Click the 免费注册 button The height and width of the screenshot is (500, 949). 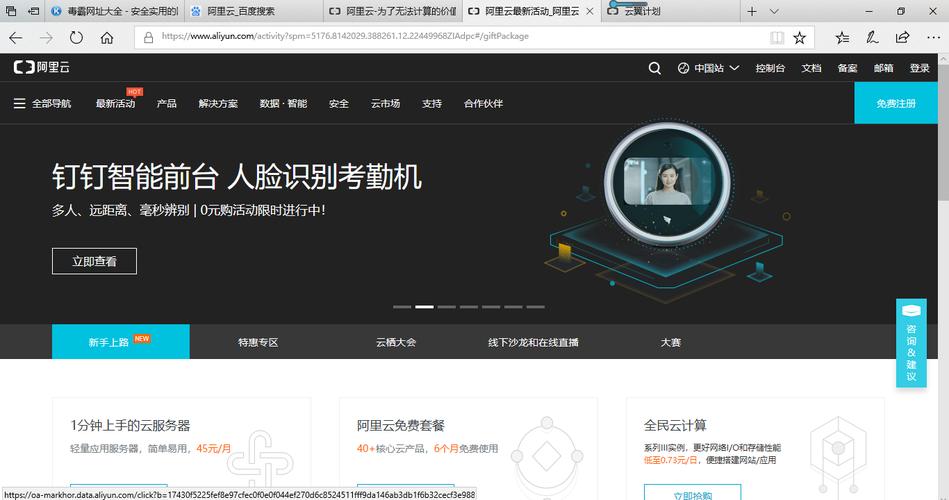tap(896, 103)
